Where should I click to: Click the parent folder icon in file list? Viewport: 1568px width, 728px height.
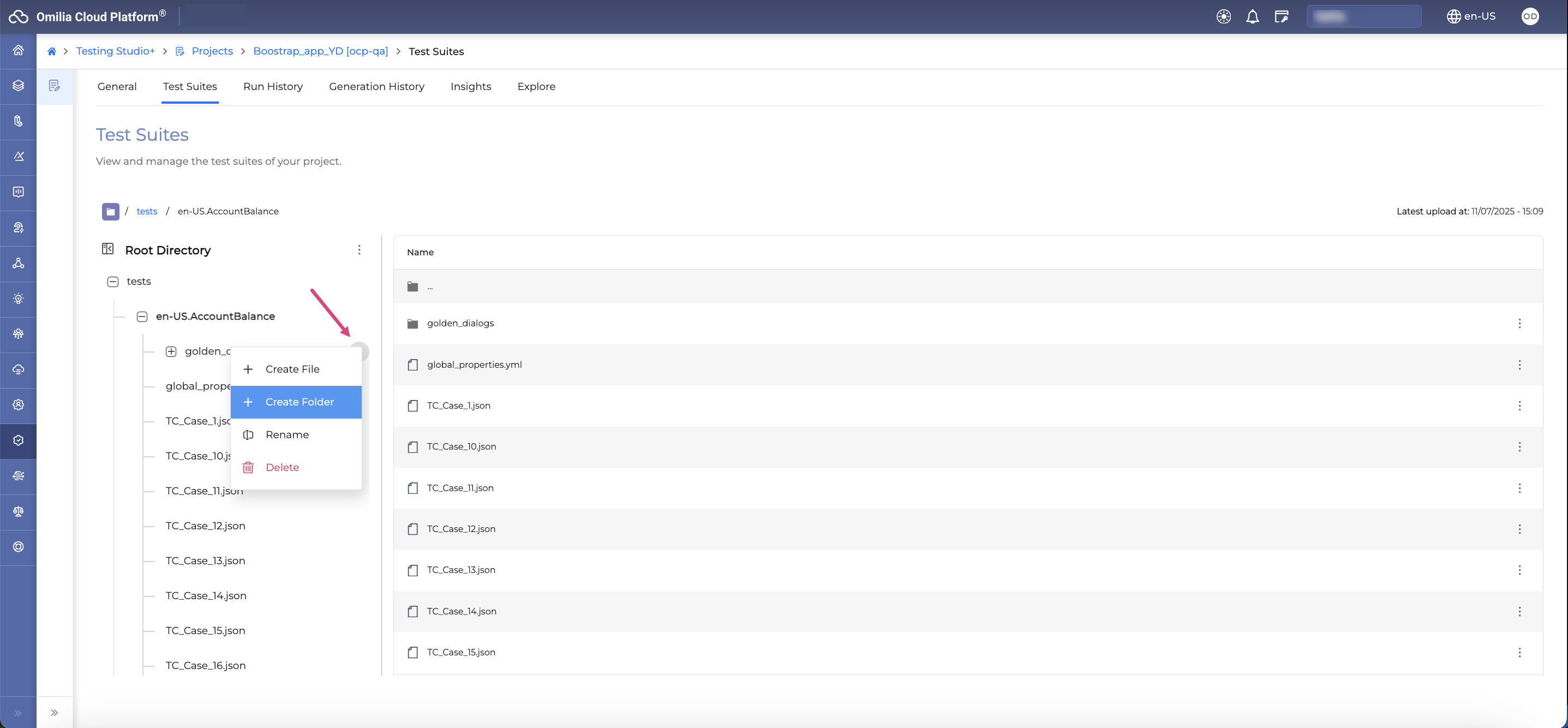pyautogui.click(x=412, y=287)
